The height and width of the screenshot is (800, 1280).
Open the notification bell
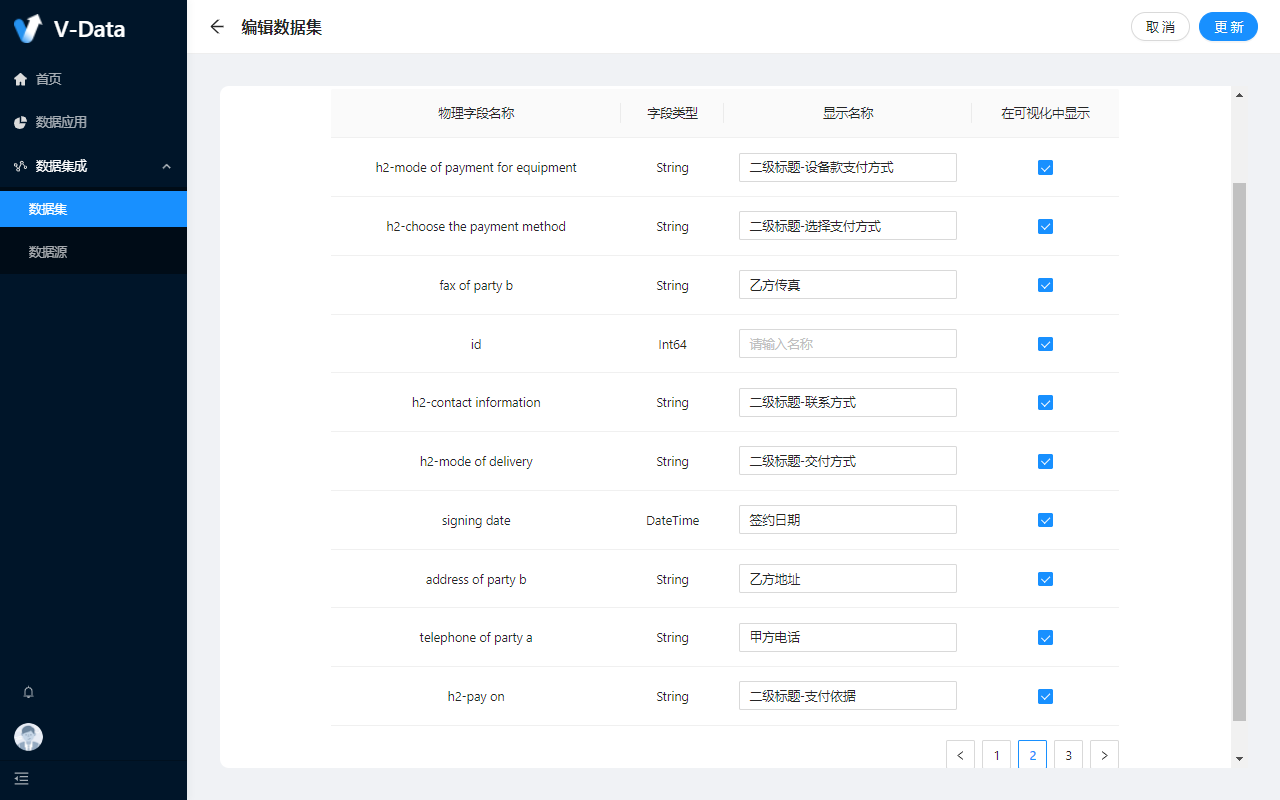tap(28, 692)
